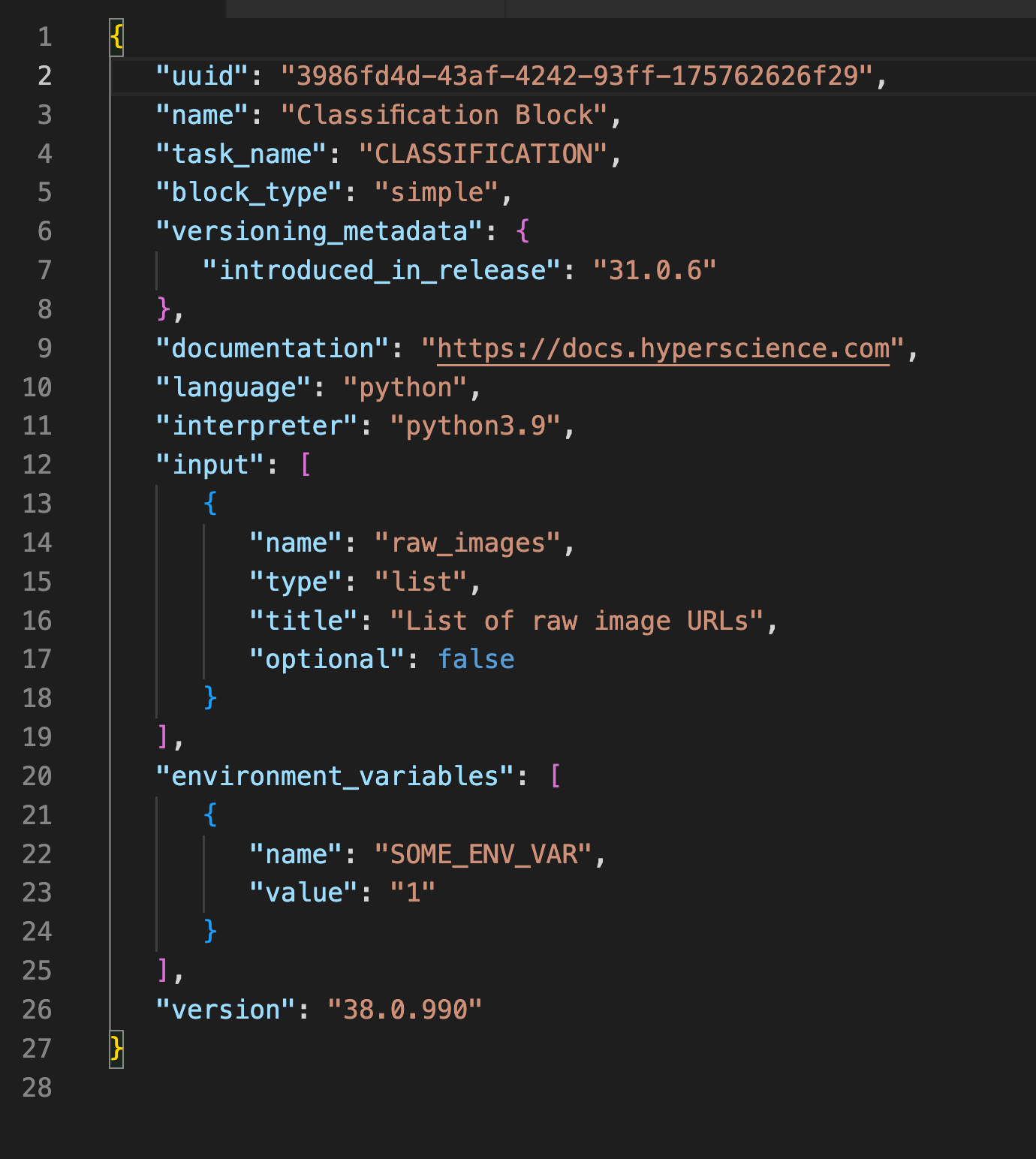Click the "31.0.6" release value

point(655,270)
